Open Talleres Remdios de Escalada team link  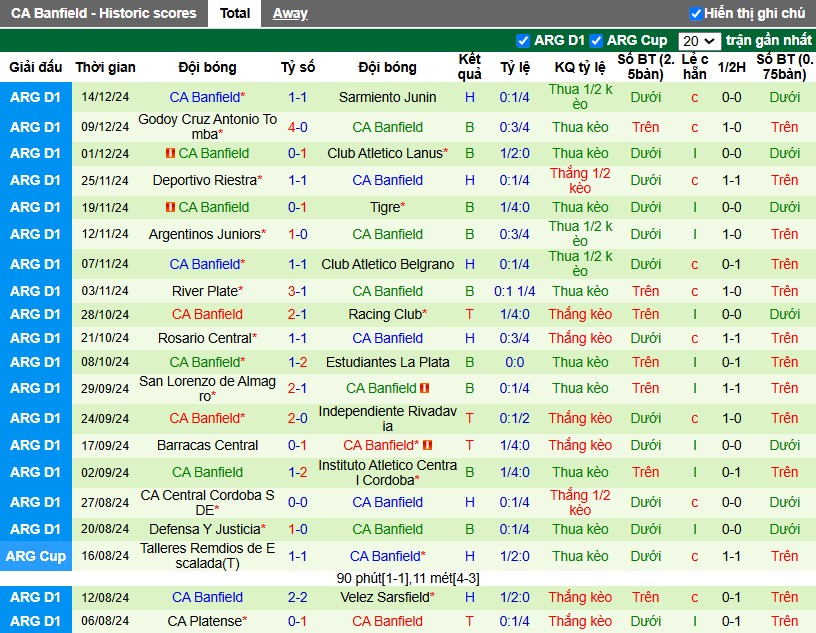(x=207, y=556)
